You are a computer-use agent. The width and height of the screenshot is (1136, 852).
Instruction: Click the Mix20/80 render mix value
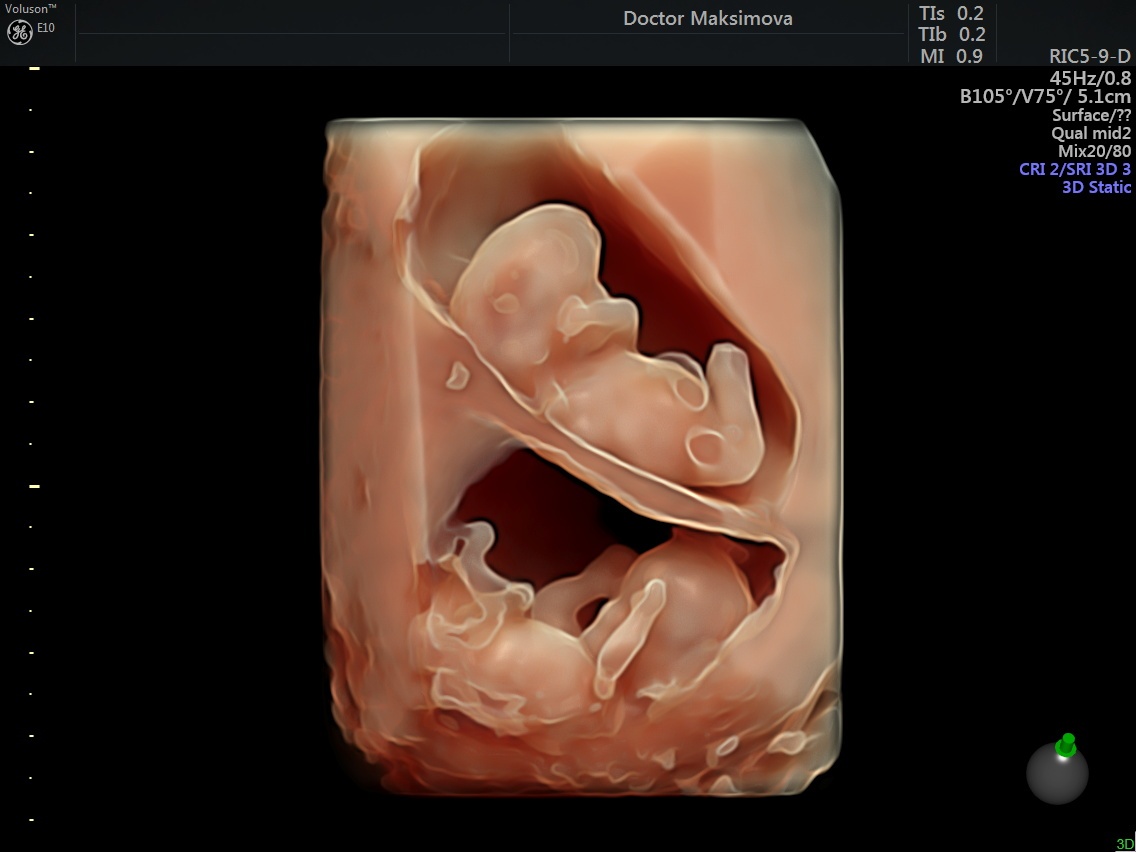(x=1094, y=151)
